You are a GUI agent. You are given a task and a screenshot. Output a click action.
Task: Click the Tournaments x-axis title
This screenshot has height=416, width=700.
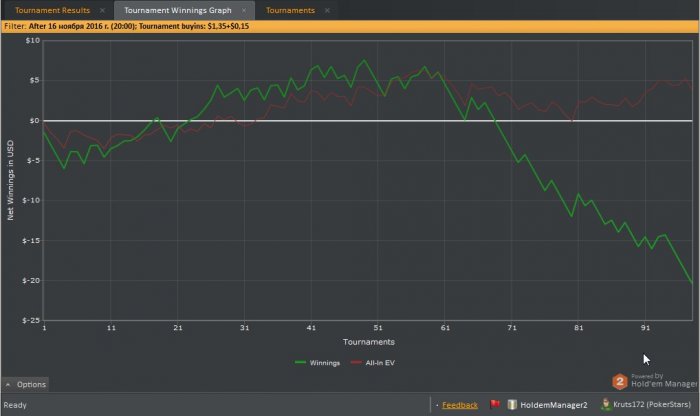pos(369,342)
